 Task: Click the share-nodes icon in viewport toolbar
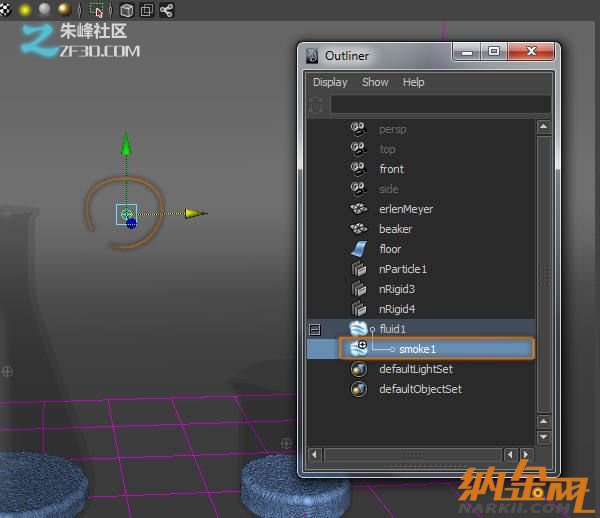(x=166, y=10)
